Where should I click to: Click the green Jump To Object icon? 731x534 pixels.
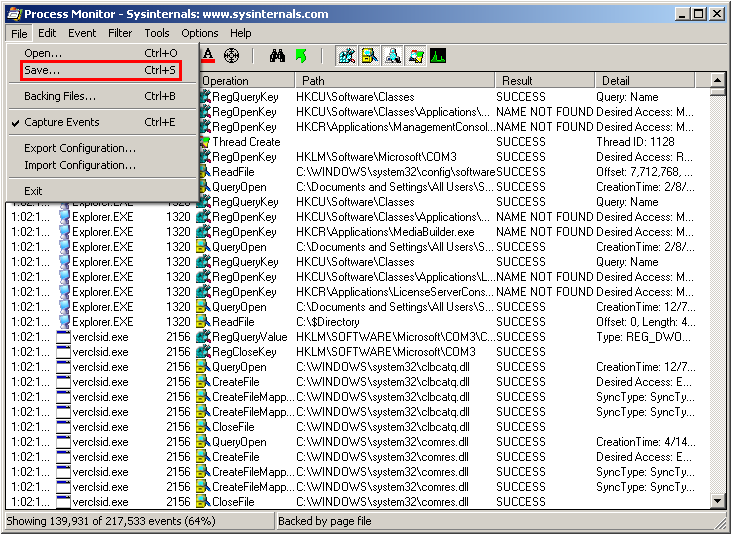point(301,56)
